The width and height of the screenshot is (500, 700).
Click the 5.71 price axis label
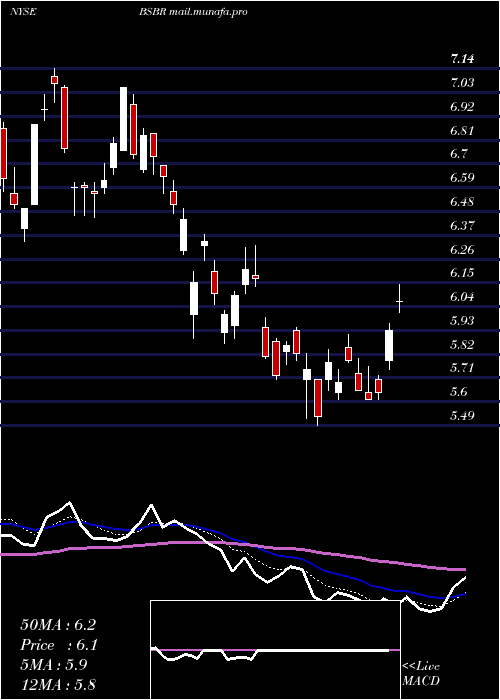(462, 368)
